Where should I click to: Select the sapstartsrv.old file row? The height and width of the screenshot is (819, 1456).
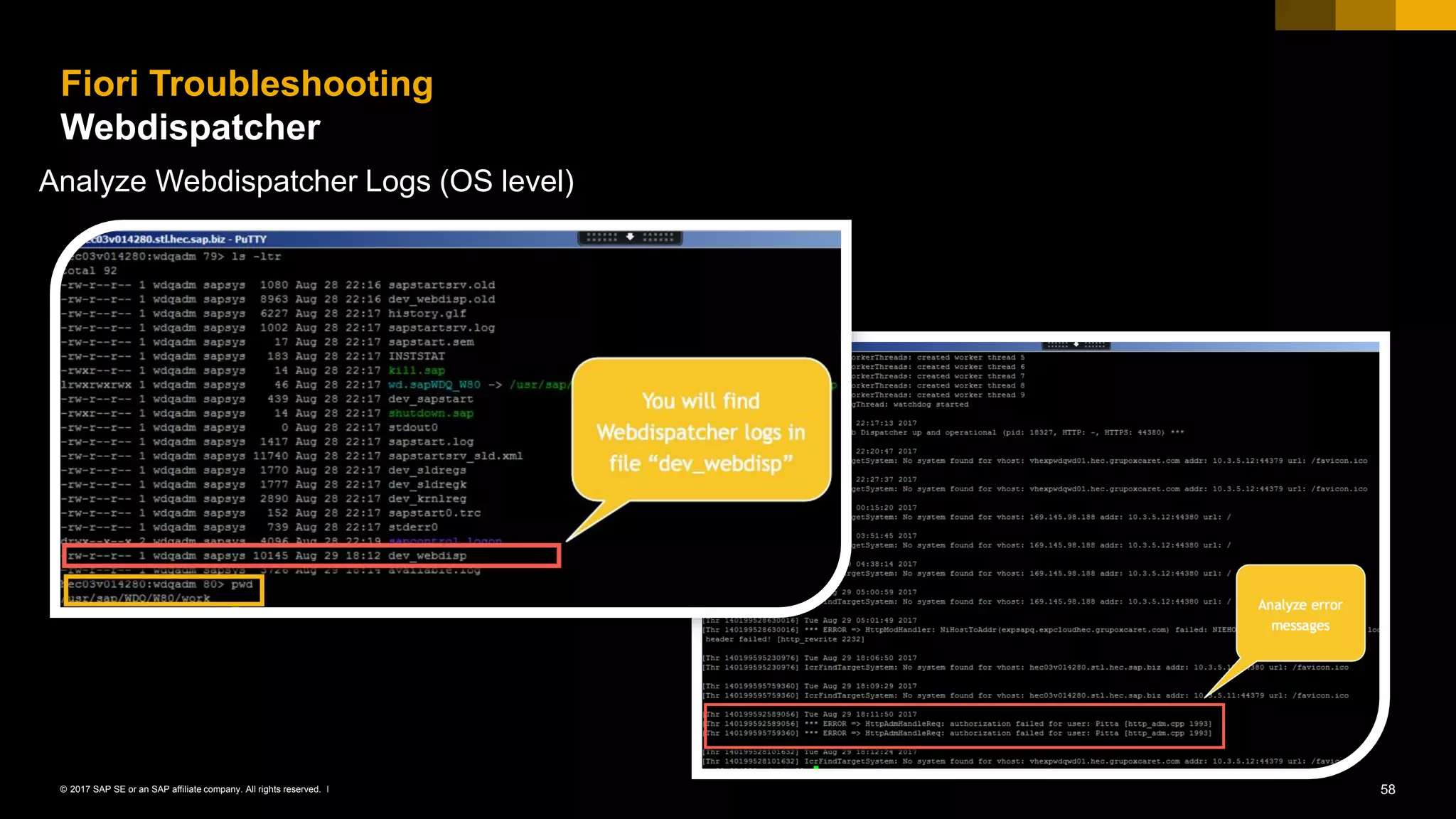278,285
